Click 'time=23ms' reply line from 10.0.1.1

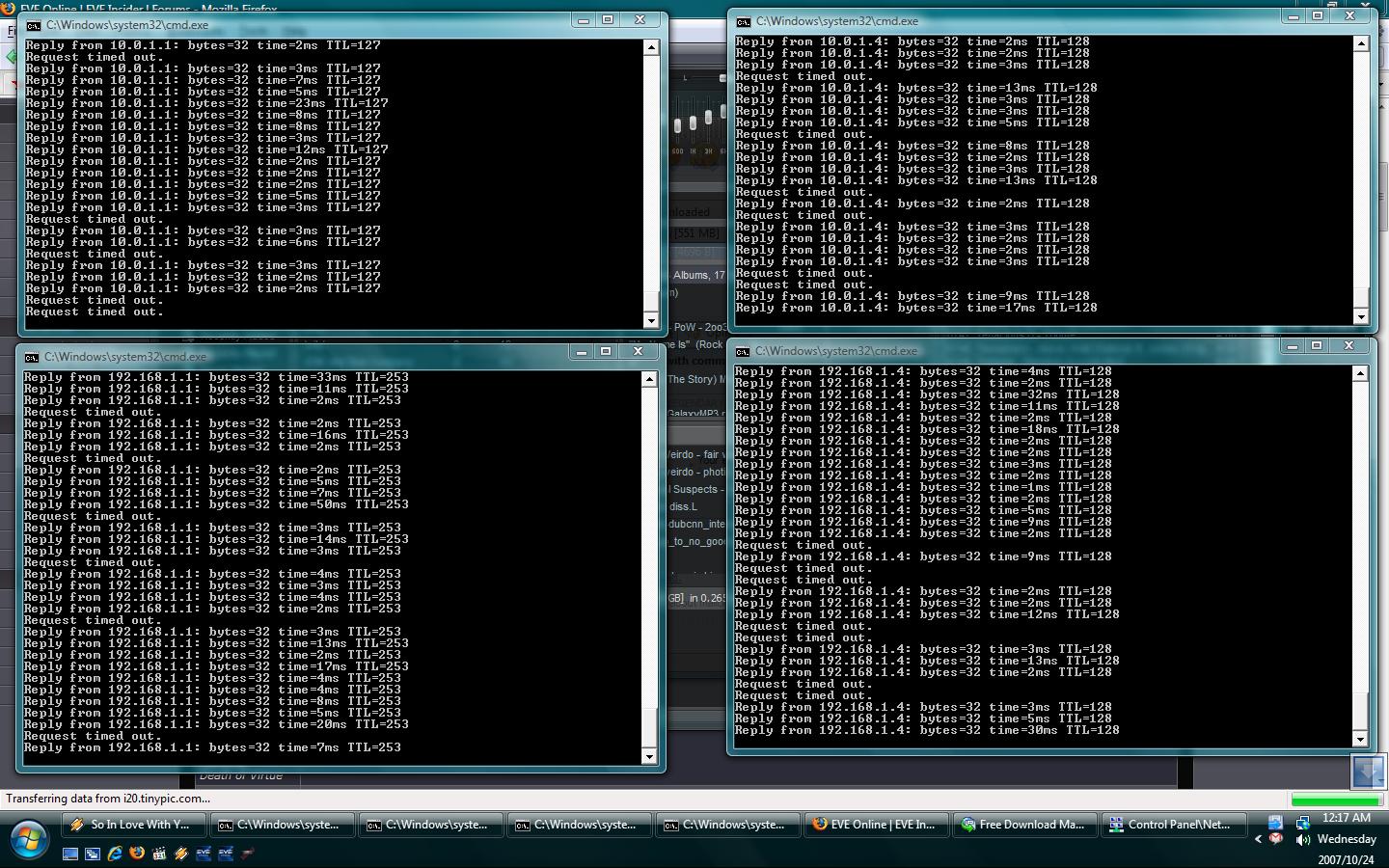point(207,103)
